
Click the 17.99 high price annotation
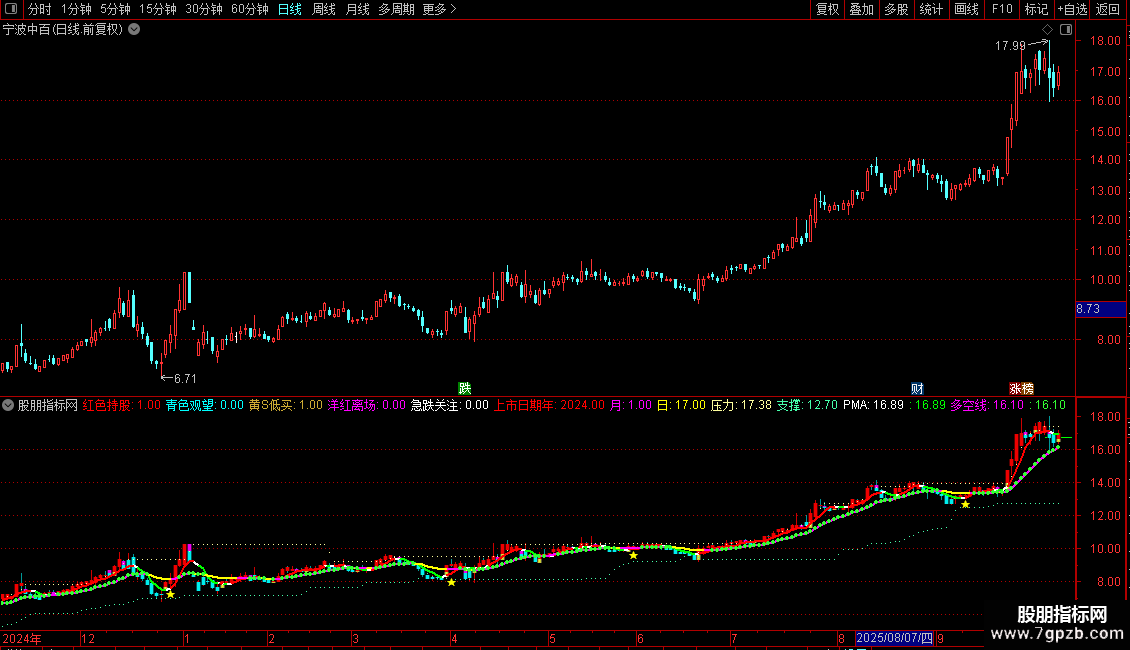(1010, 45)
